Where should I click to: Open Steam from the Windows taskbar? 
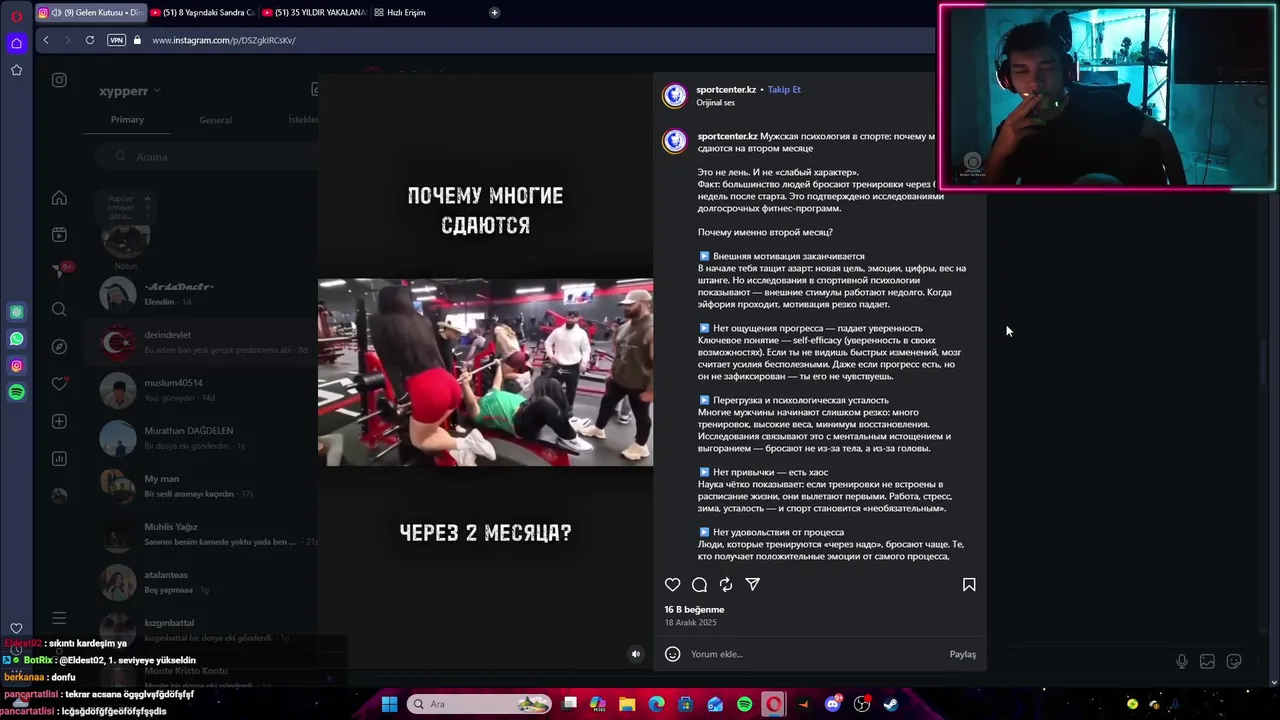(891, 704)
